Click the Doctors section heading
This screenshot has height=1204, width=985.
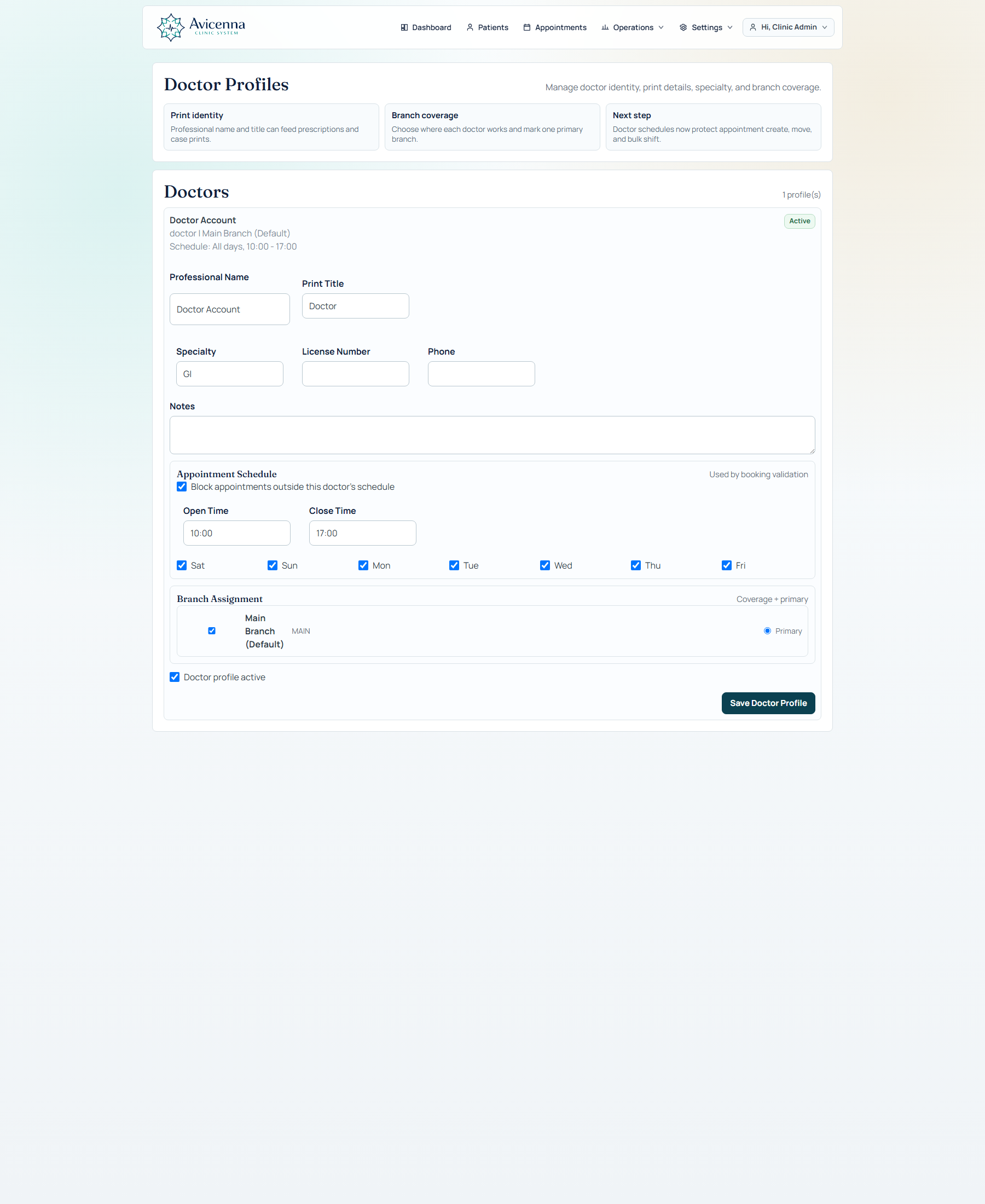point(196,192)
